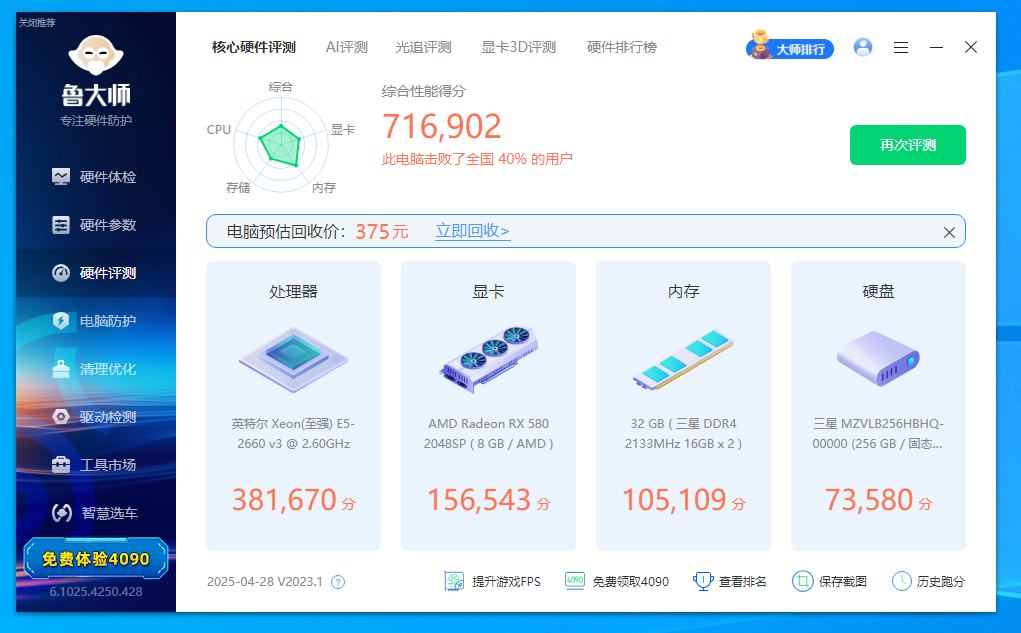
Task: Open 硬件参数 in the sidebar
Action: [96, 225]
